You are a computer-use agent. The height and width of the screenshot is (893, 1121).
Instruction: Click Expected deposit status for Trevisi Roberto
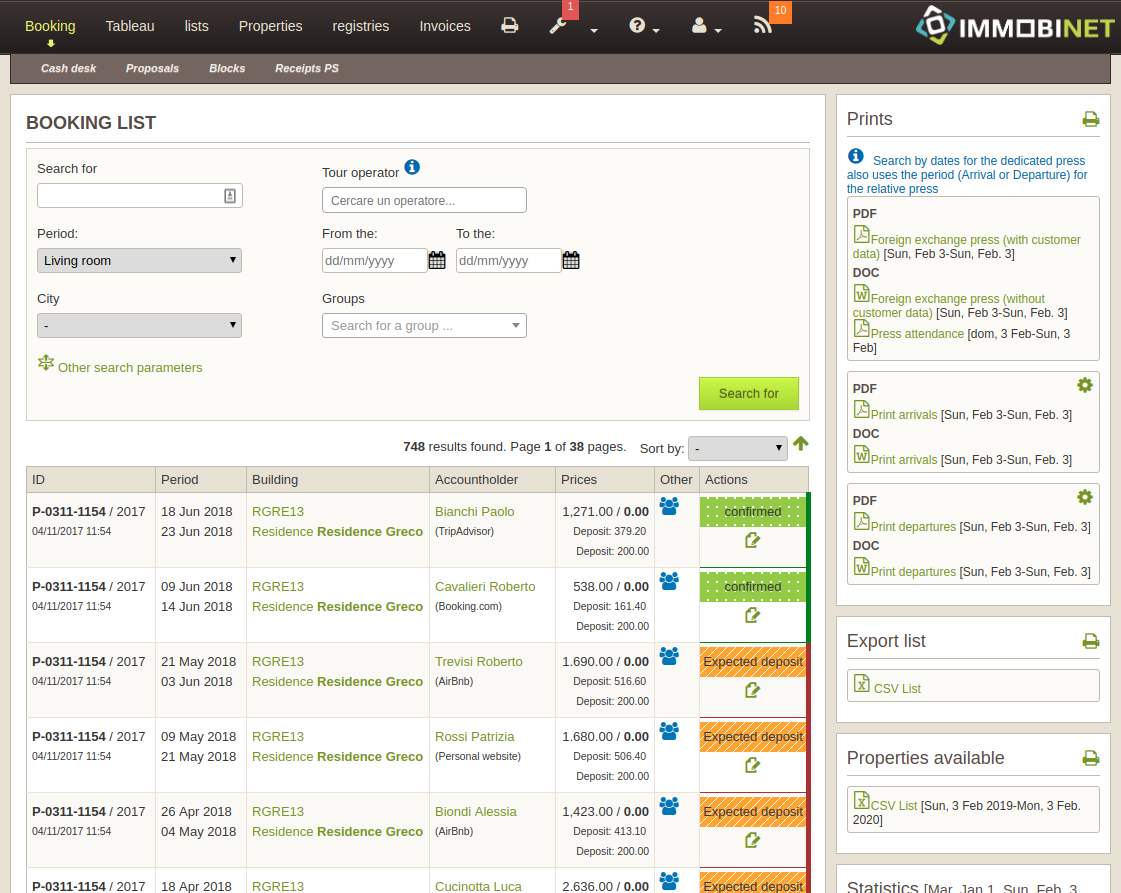pyautogui.click(x=753, y=662)
